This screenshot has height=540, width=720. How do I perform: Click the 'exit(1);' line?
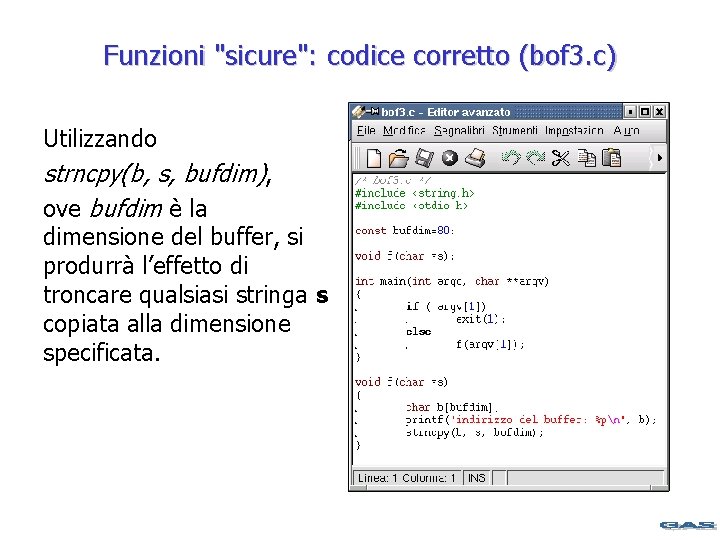click(480, 319)
